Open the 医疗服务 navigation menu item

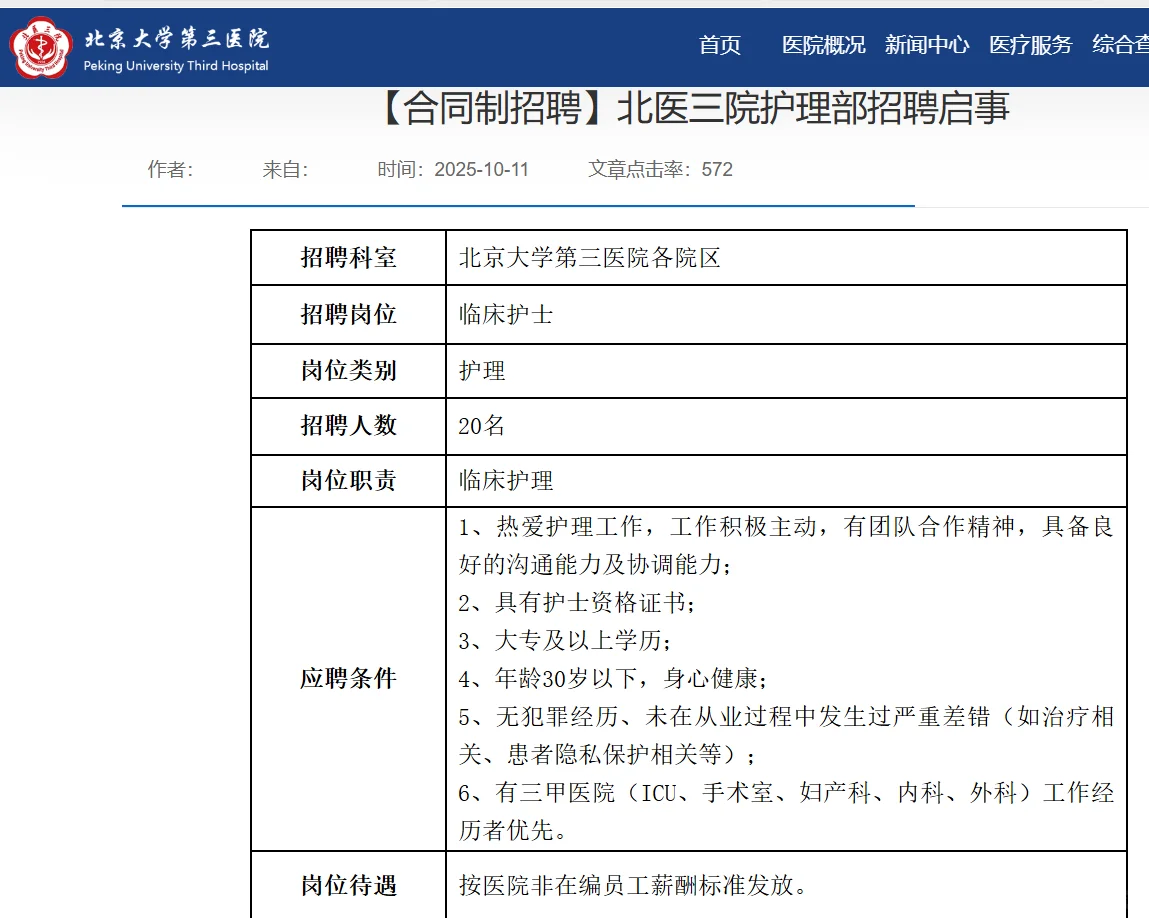coord(1030,45)
